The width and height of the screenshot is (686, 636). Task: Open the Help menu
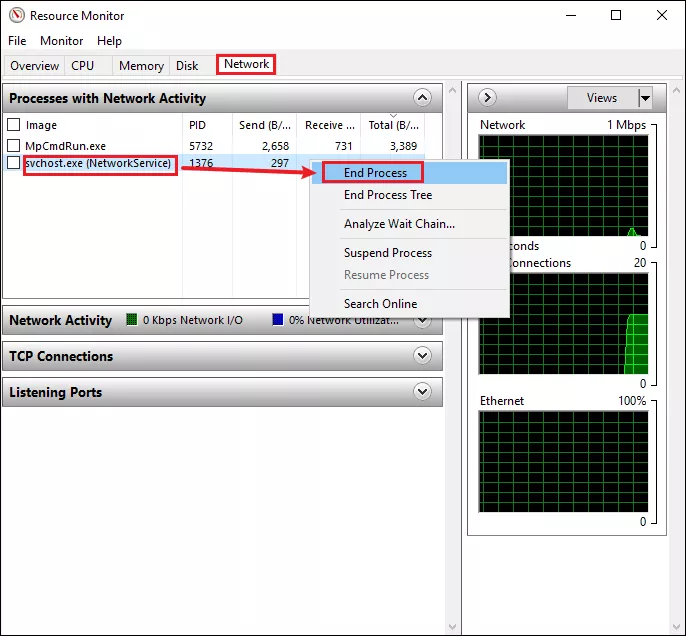tap(109, 41)
